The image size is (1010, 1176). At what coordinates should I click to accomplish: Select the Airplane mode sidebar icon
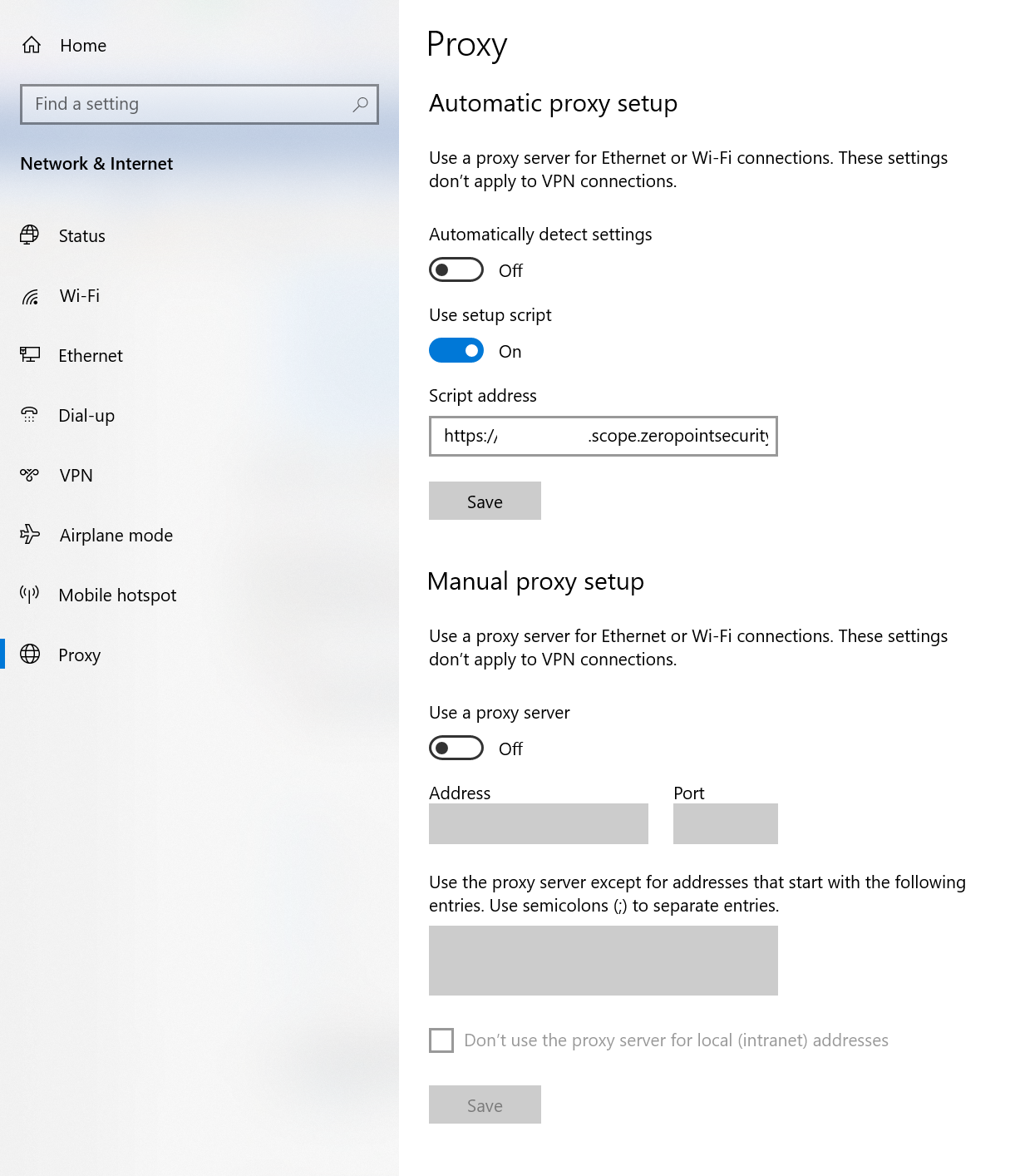[30, 535]
